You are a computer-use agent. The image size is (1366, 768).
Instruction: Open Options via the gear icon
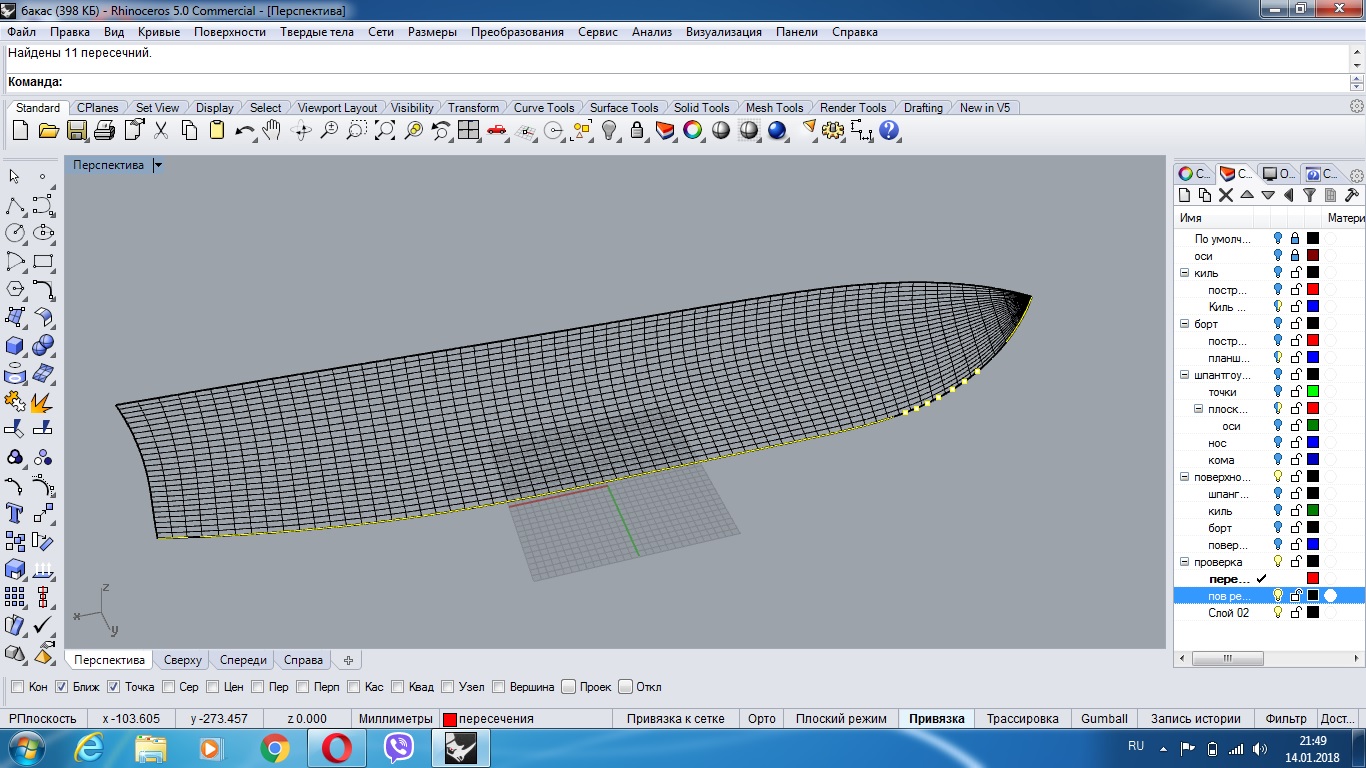(833, 130)
